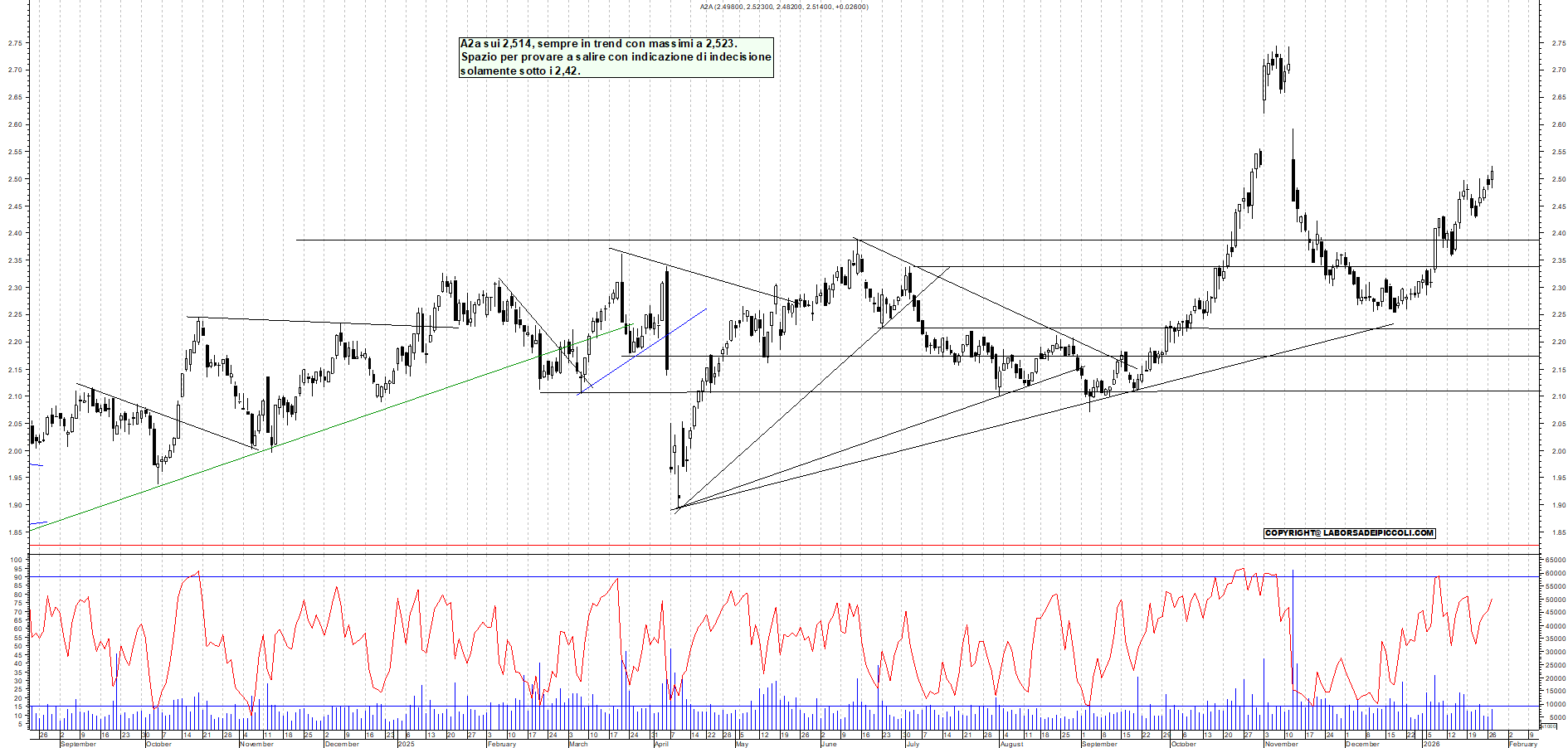Viewport: 1568px width, 748px height.
Task: Click the 60000 volume label on right axis
Action: point(1556,573)
